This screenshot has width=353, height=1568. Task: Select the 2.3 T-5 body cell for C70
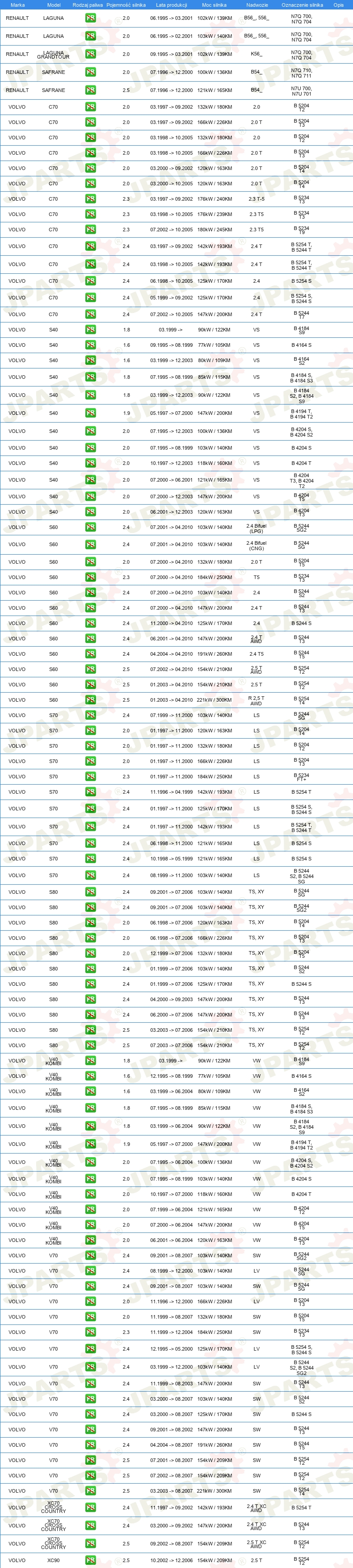pos(256,199)
